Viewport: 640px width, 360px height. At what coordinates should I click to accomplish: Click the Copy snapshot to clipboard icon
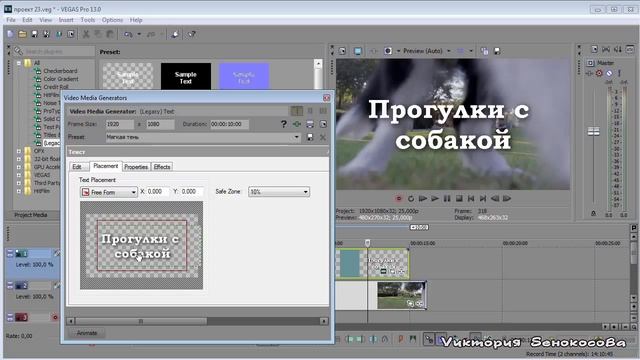click(484, 51)
